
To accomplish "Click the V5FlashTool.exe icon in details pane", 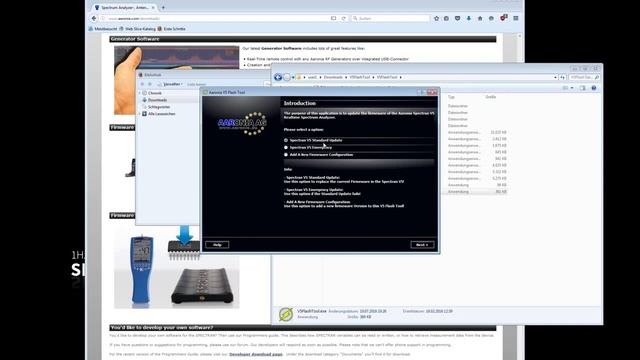I will [286, 314].
